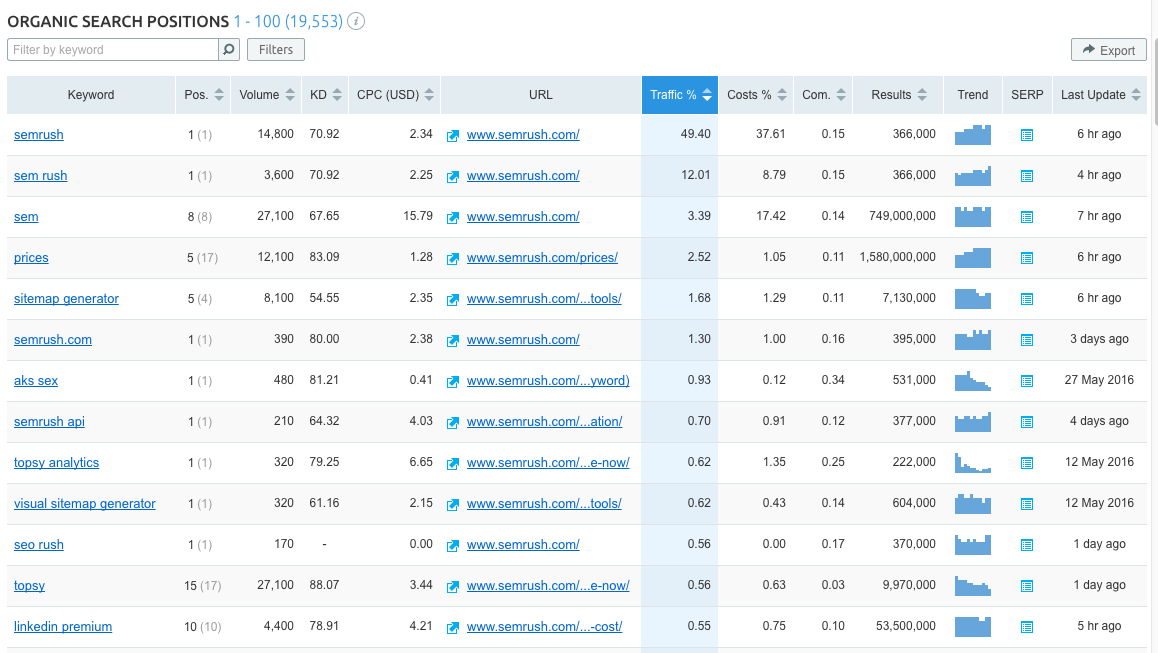Open the Filters button

(x=276, y=49)
